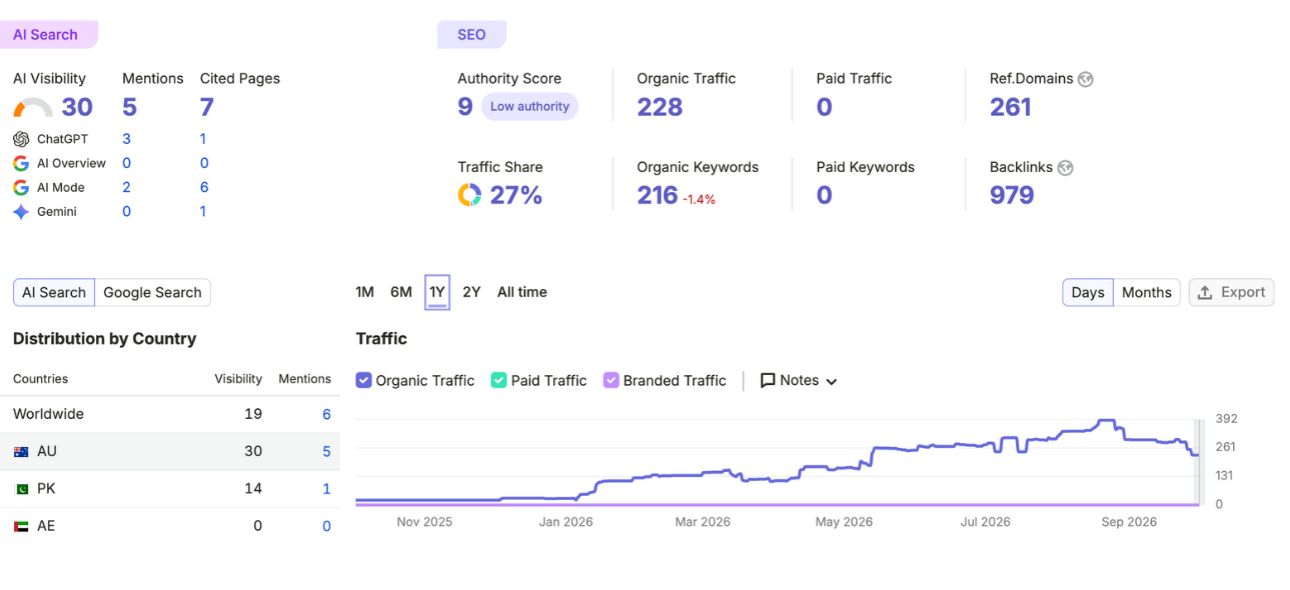Open total Mentions value 5
This screenshot has width=1290, height=590.
tap(130, 107)
